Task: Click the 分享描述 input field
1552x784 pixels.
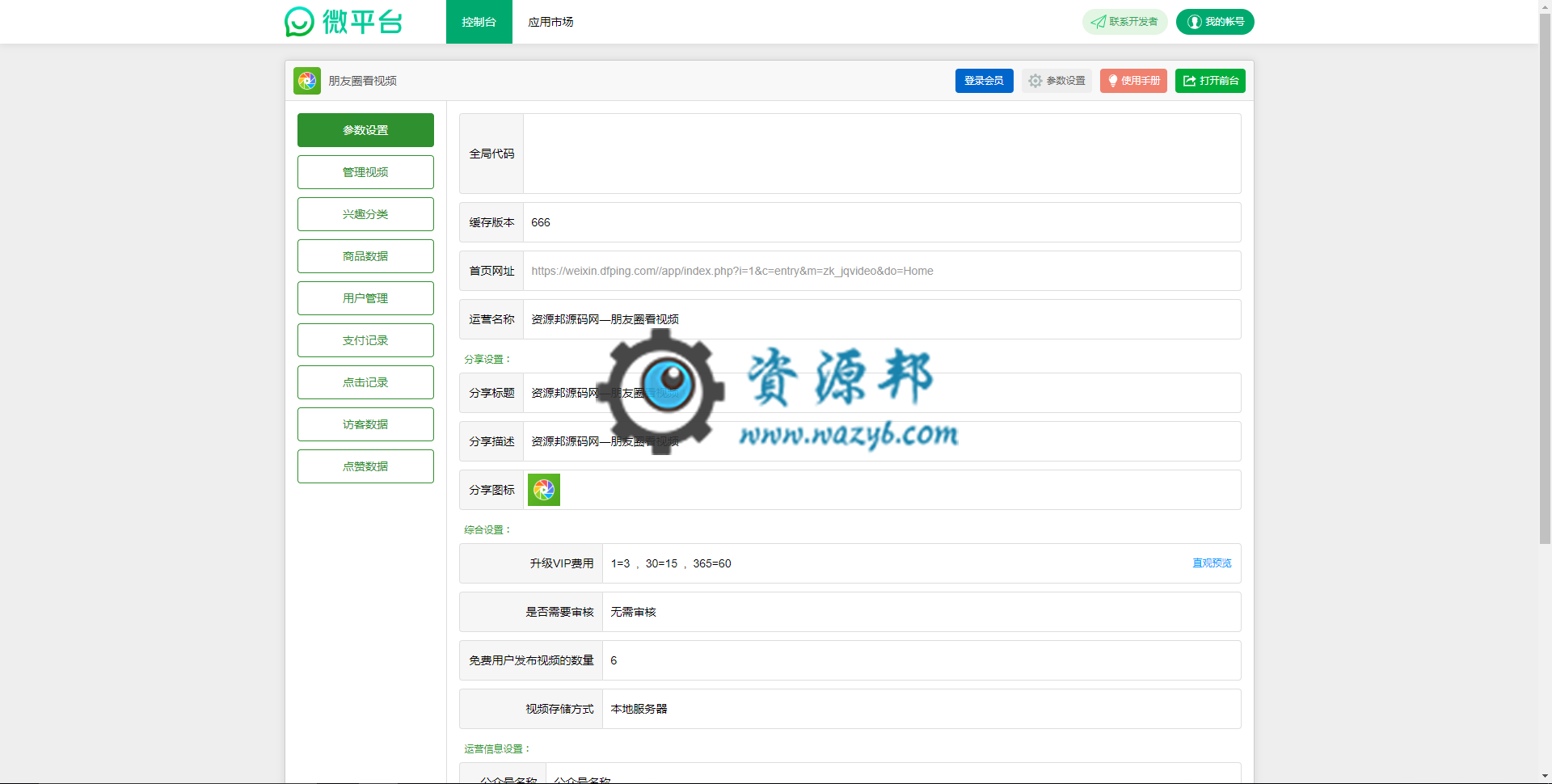Action: [x=882, y=441]
